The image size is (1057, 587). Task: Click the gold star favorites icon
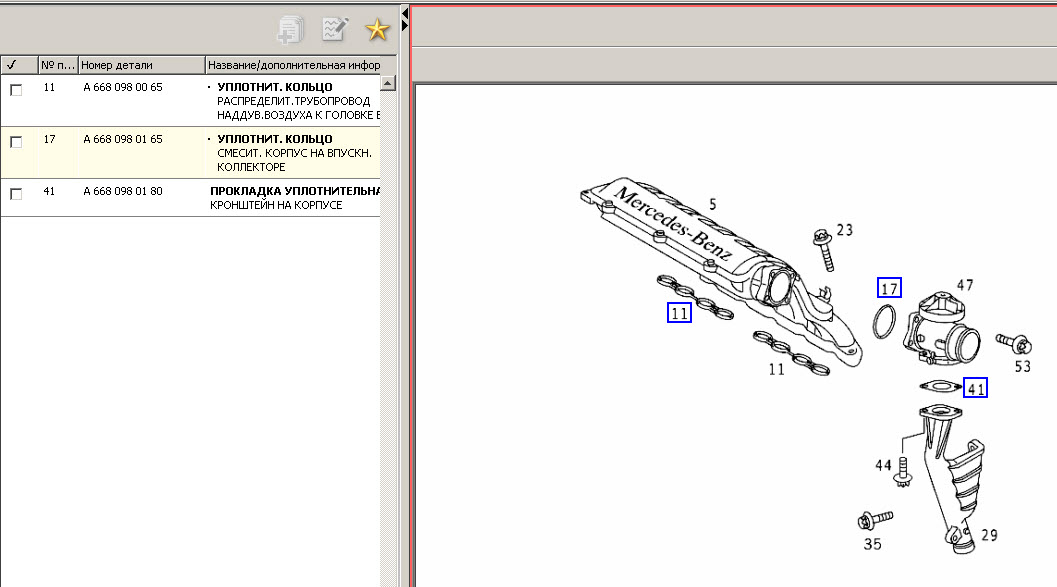[x=376, y=30]
